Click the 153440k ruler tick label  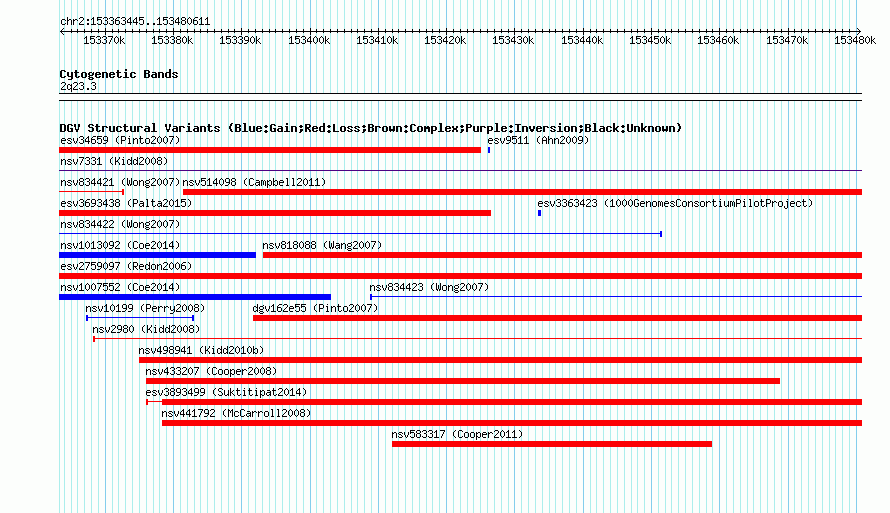582,40
